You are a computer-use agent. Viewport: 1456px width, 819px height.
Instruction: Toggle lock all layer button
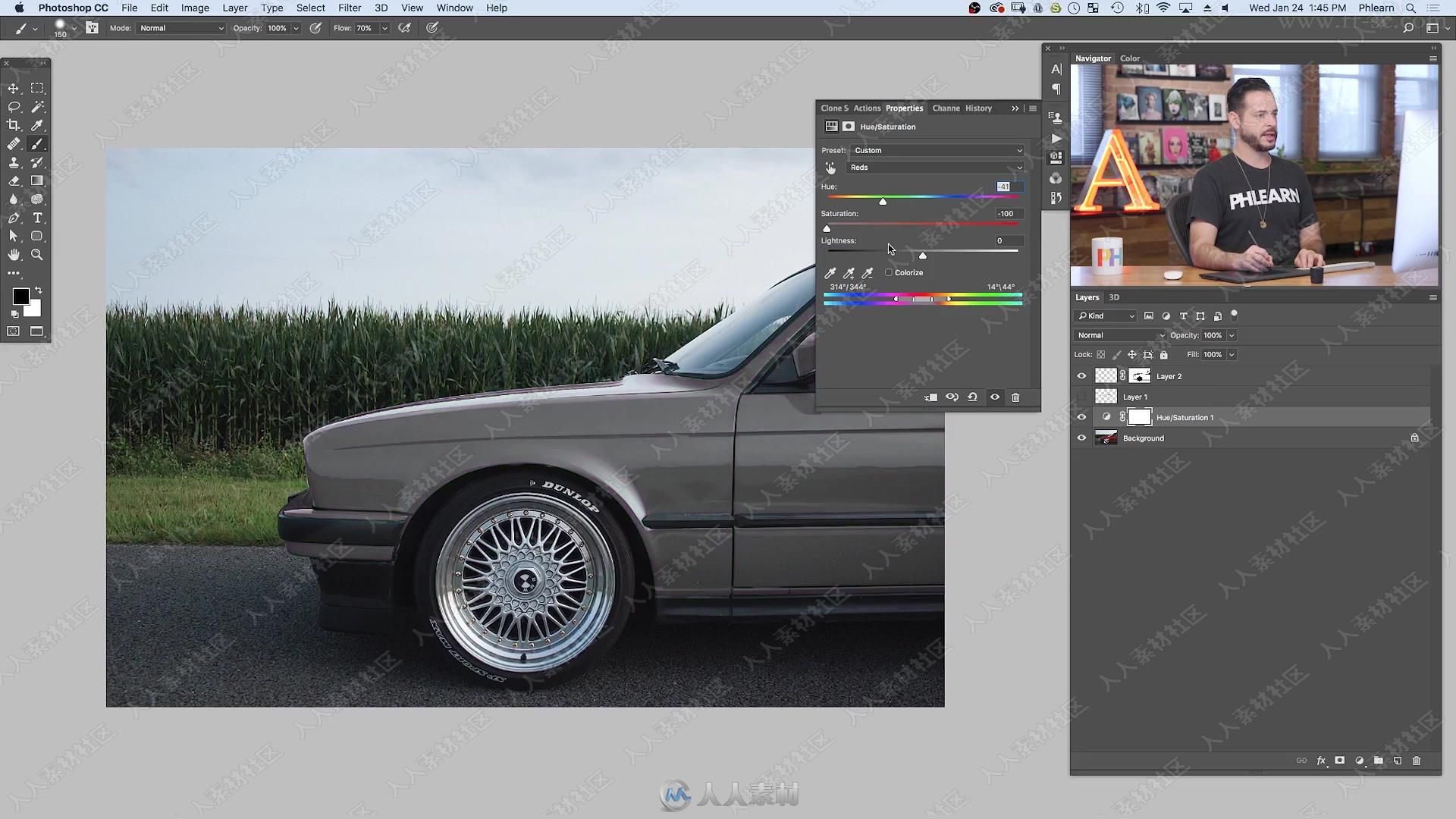[1164, 355]
